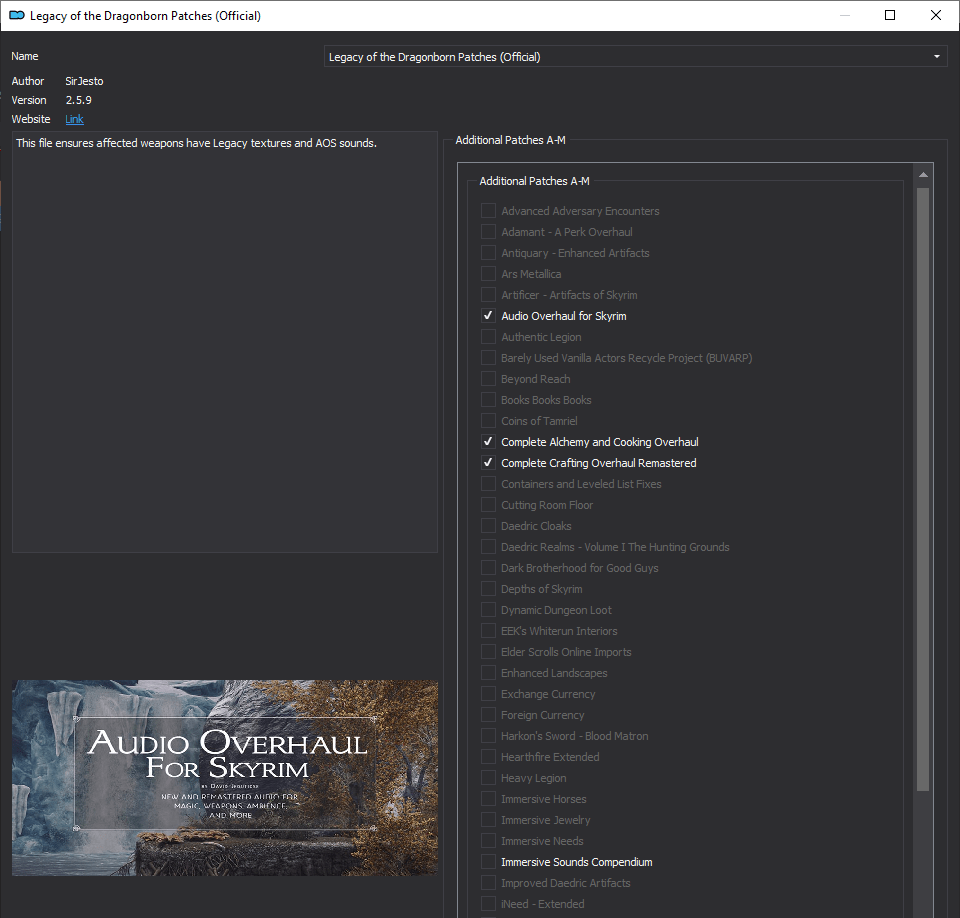Viewport: 960px width, 918px height.
Task: Enable Daedric Cloaks patch
Action: [x=488, y=526]
